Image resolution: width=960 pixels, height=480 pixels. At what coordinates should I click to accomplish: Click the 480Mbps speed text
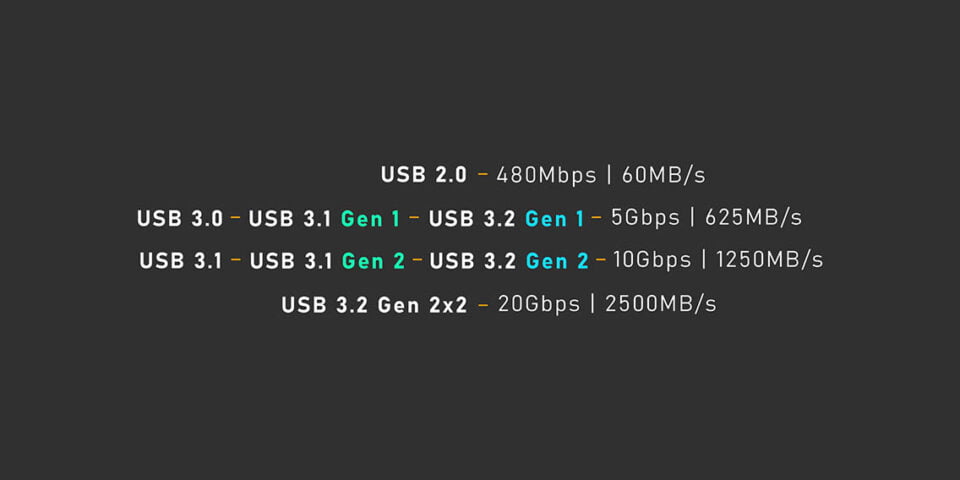pyautogui.click(x=546, y=175)
